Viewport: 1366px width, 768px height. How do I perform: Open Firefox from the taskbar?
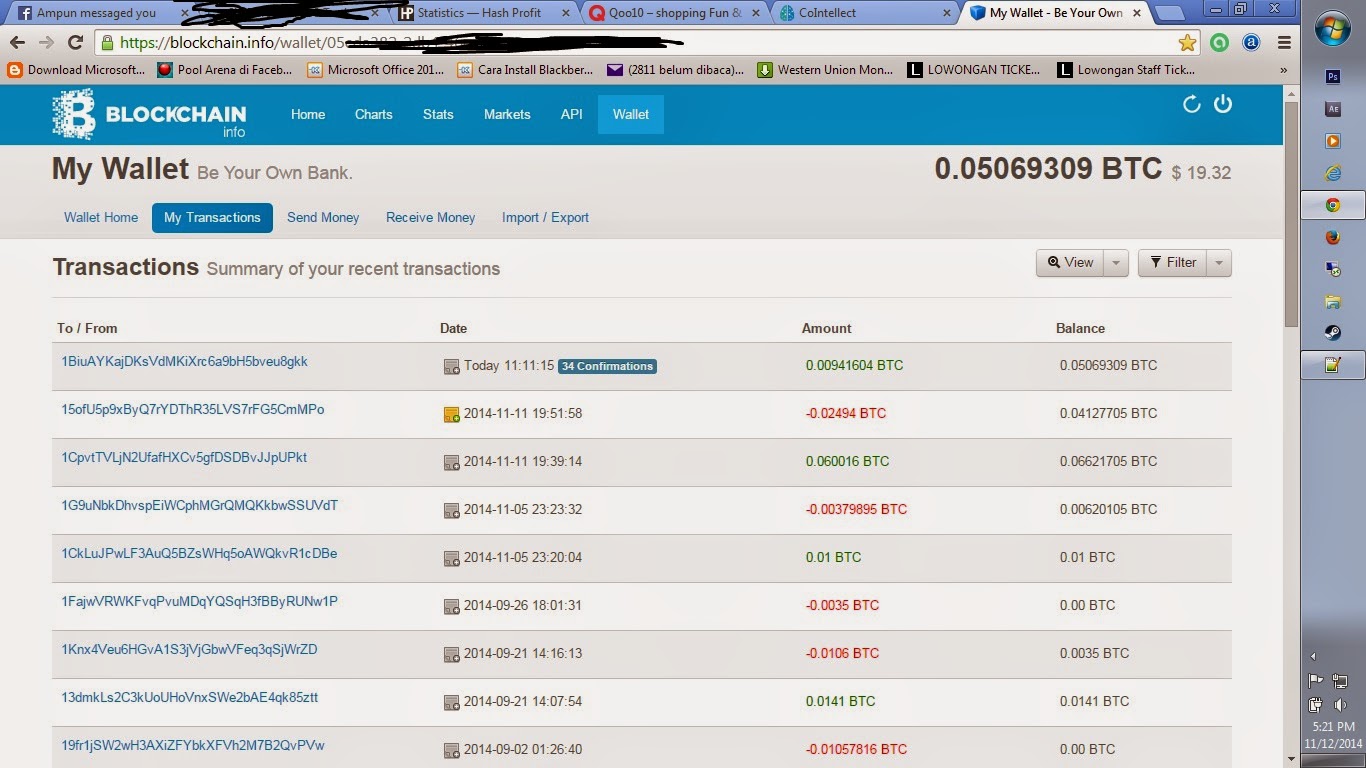point(1332,237)
